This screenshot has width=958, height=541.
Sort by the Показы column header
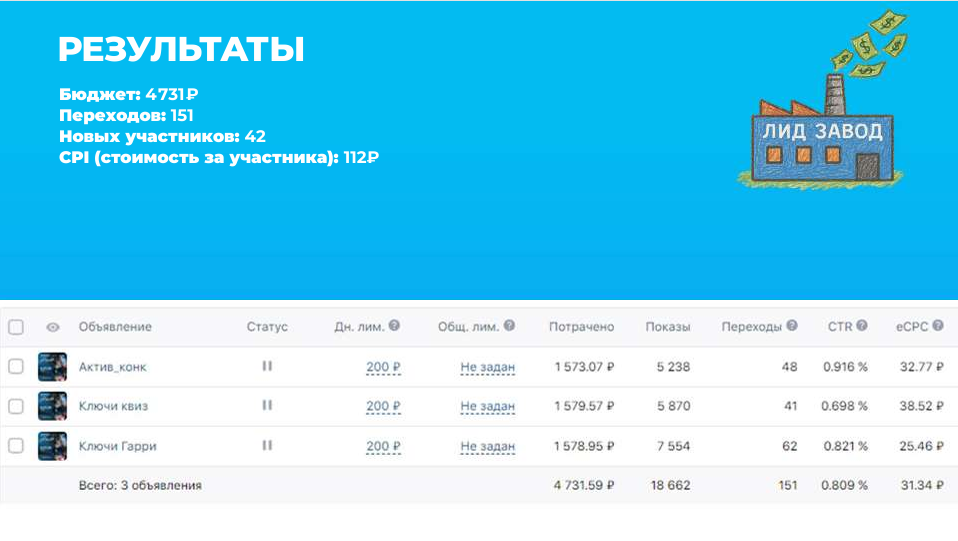tap(668, 327)
